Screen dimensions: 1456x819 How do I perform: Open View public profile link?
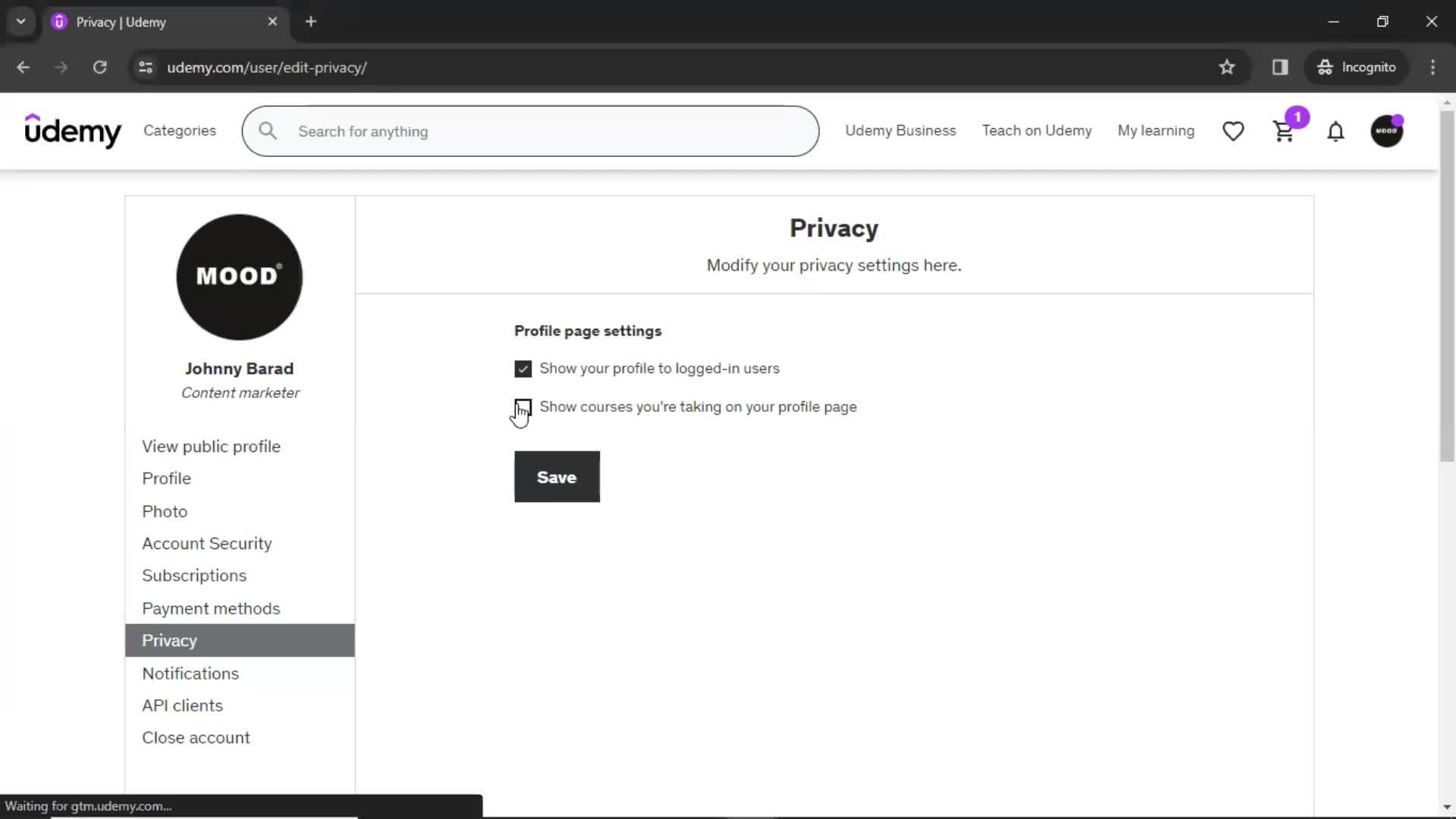pos(211,446)
